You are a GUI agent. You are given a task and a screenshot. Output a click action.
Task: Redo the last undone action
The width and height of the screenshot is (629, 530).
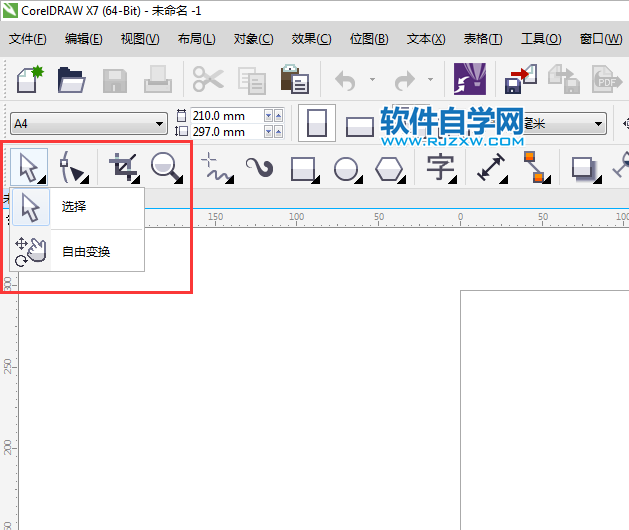click(x=404, y=81)
